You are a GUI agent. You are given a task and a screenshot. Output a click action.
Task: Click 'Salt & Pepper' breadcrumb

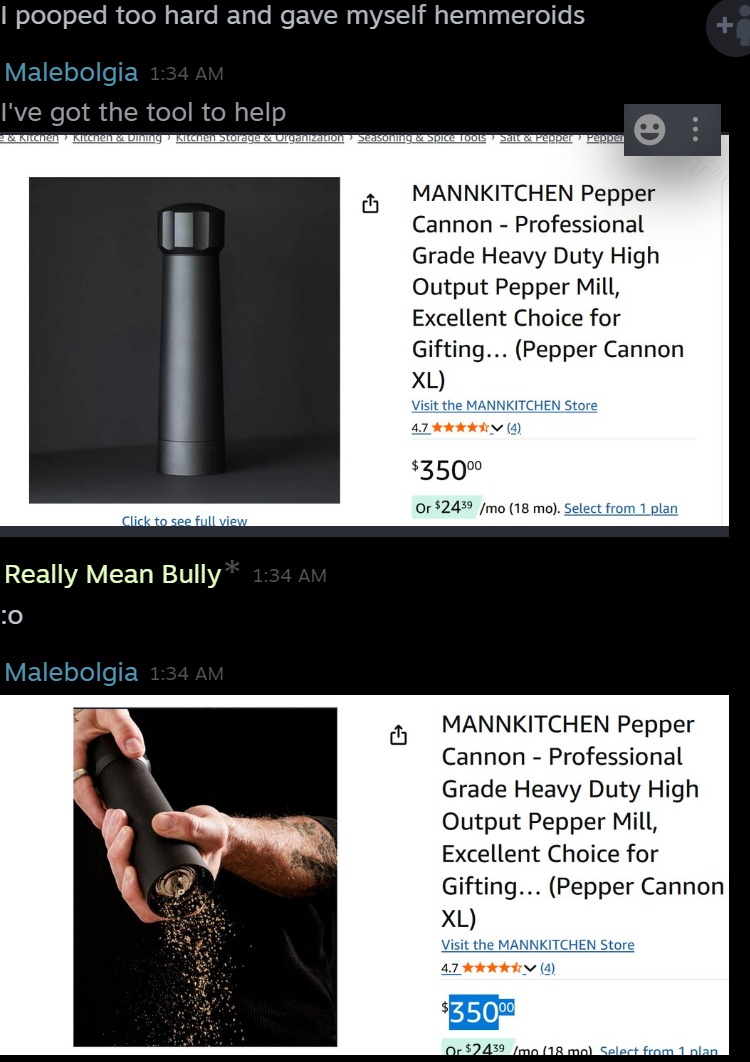point(536,137)
